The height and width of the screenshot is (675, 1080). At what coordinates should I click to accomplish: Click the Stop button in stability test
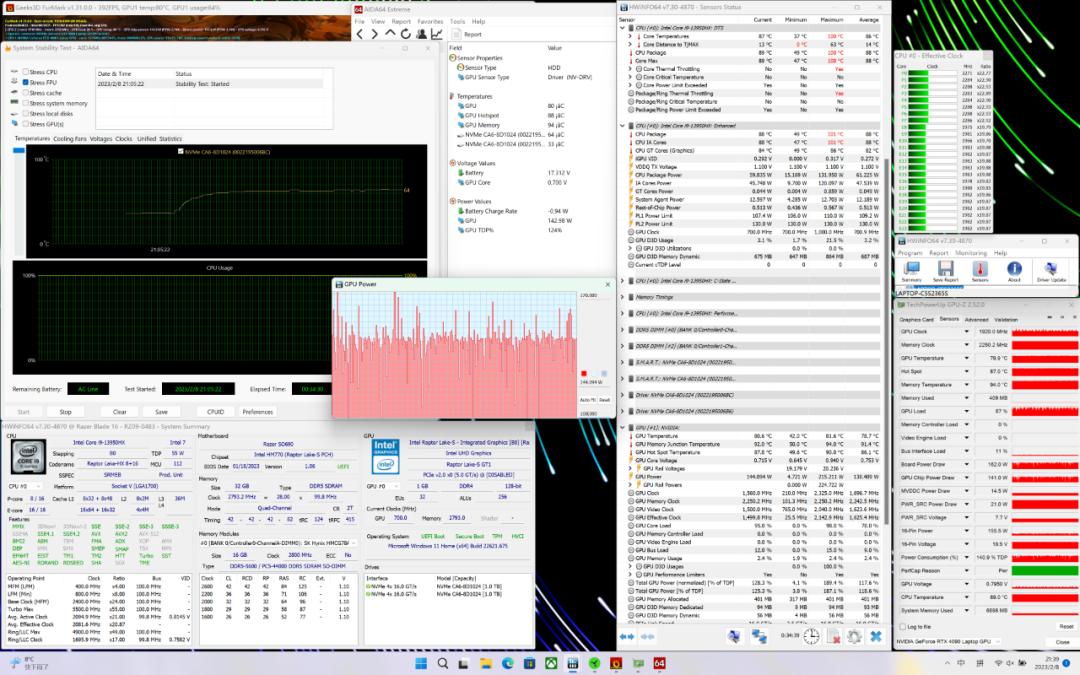coord(65,411)
